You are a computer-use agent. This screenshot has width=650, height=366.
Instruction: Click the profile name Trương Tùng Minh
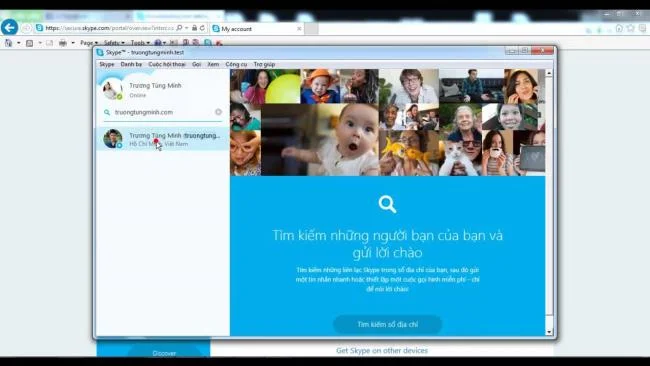pyautogui.click(x=155, y=85)
